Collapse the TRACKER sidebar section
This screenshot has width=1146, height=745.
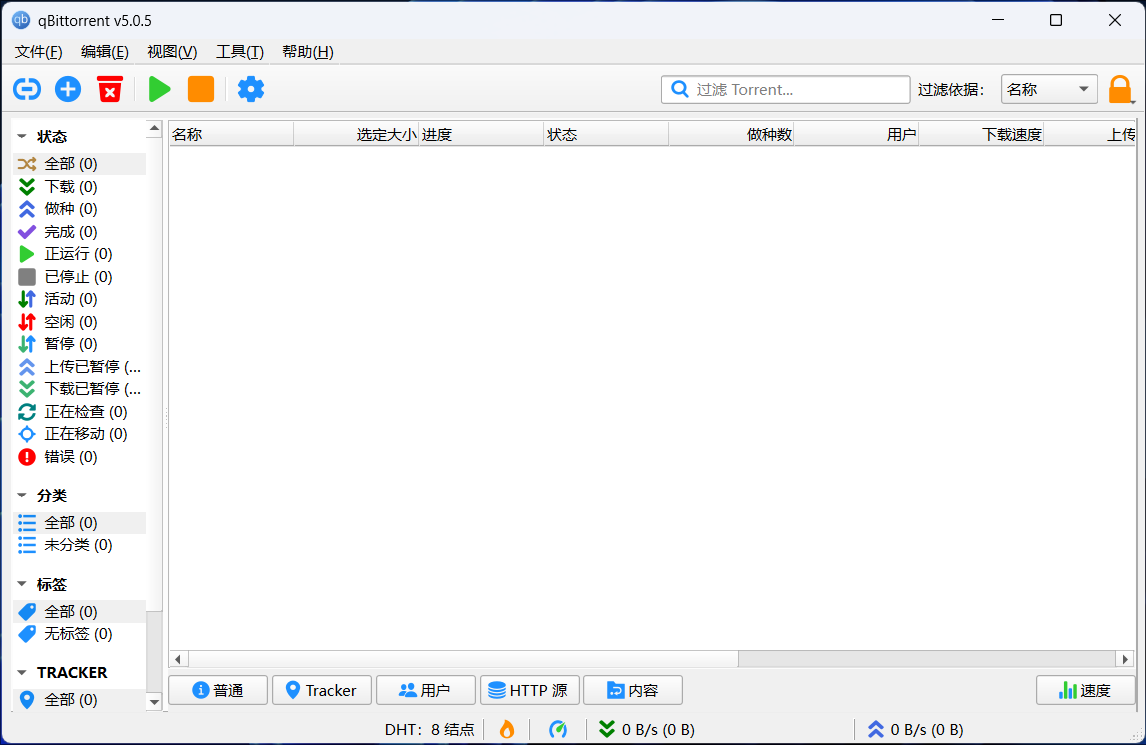[22, 672]
